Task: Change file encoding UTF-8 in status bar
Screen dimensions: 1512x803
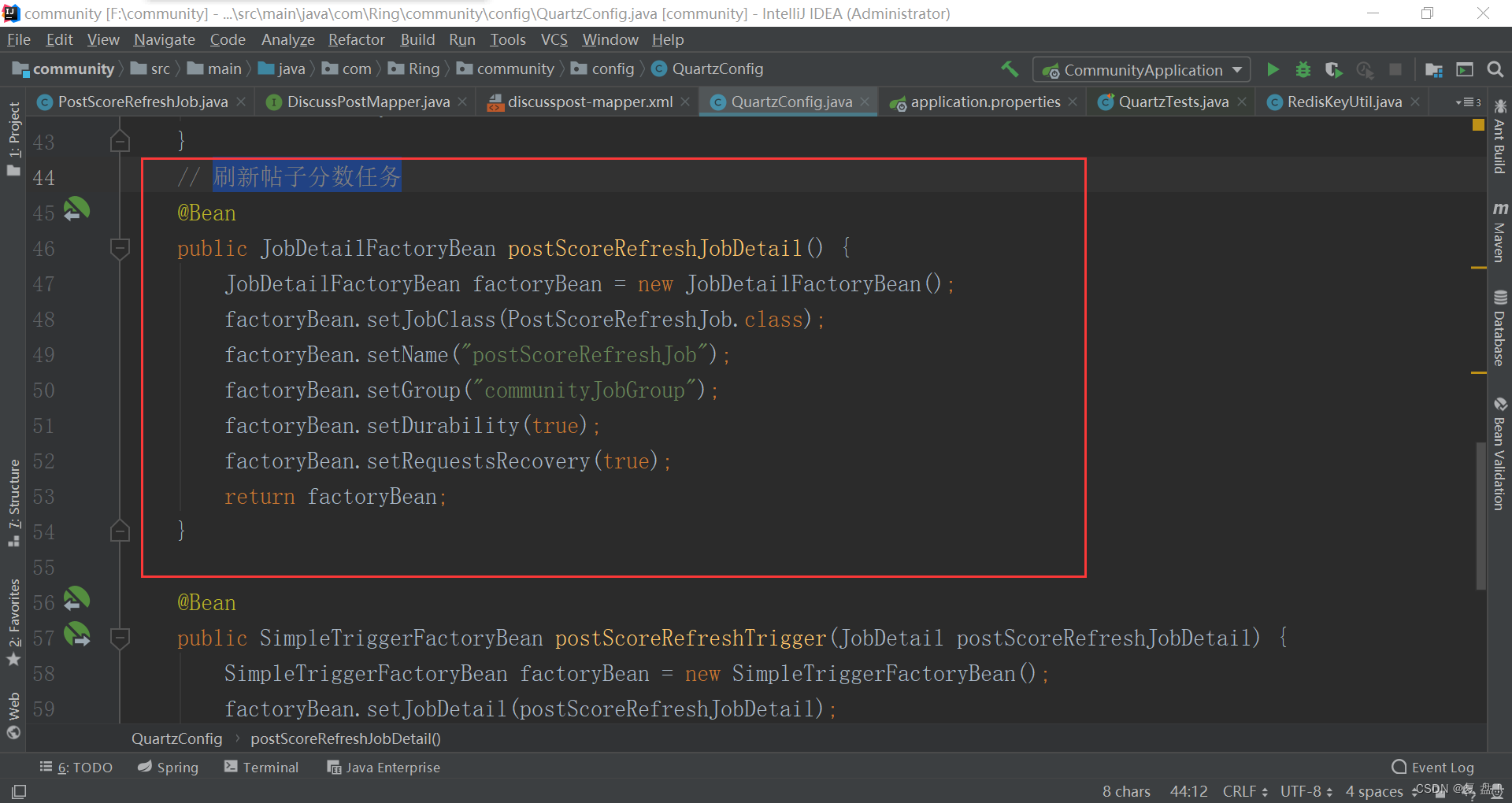Action: pyautogui.click(x=1306, y=791)
